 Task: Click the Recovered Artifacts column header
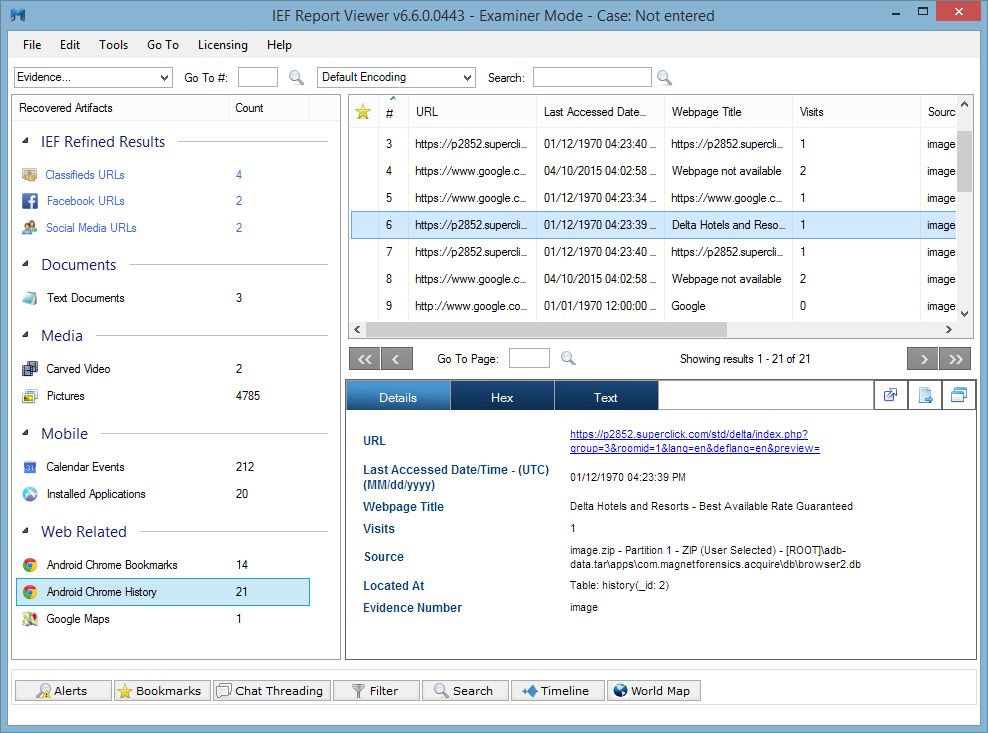pos(120,108)
